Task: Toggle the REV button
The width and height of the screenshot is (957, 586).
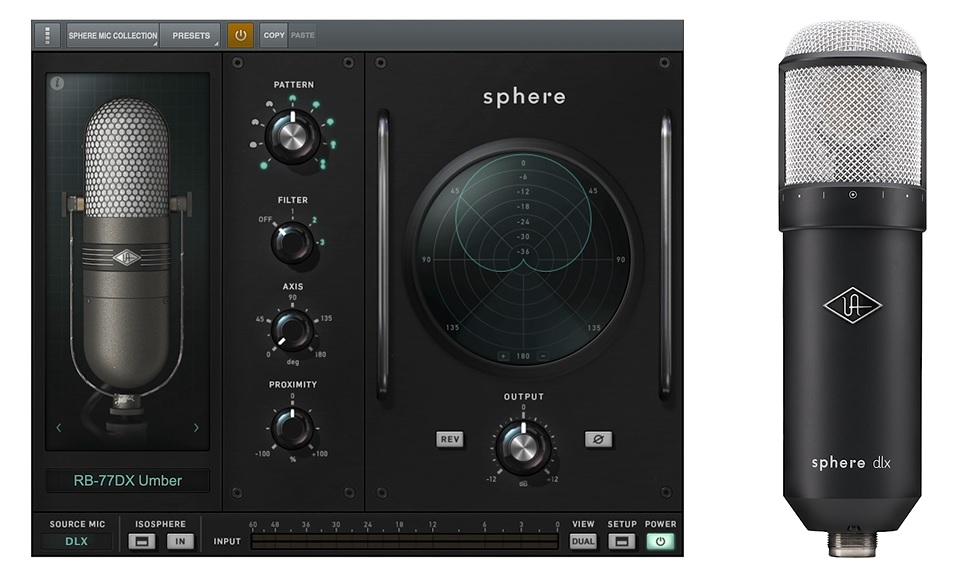Action: click(450, 439)
